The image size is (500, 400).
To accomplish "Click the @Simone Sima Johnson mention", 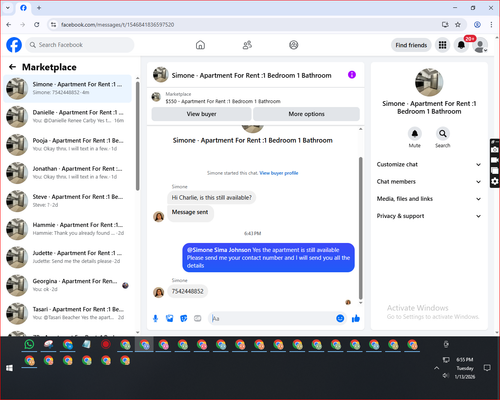I will (x=219, y=250).
